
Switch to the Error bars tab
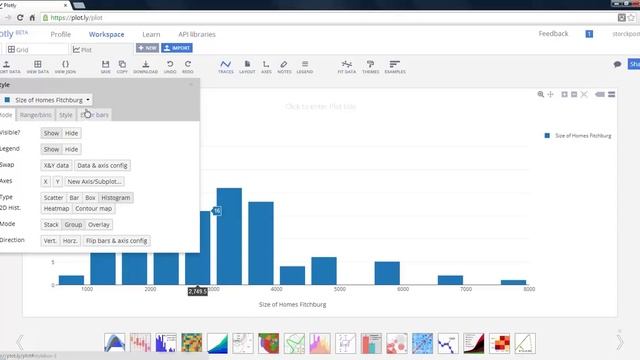point(94,115)
